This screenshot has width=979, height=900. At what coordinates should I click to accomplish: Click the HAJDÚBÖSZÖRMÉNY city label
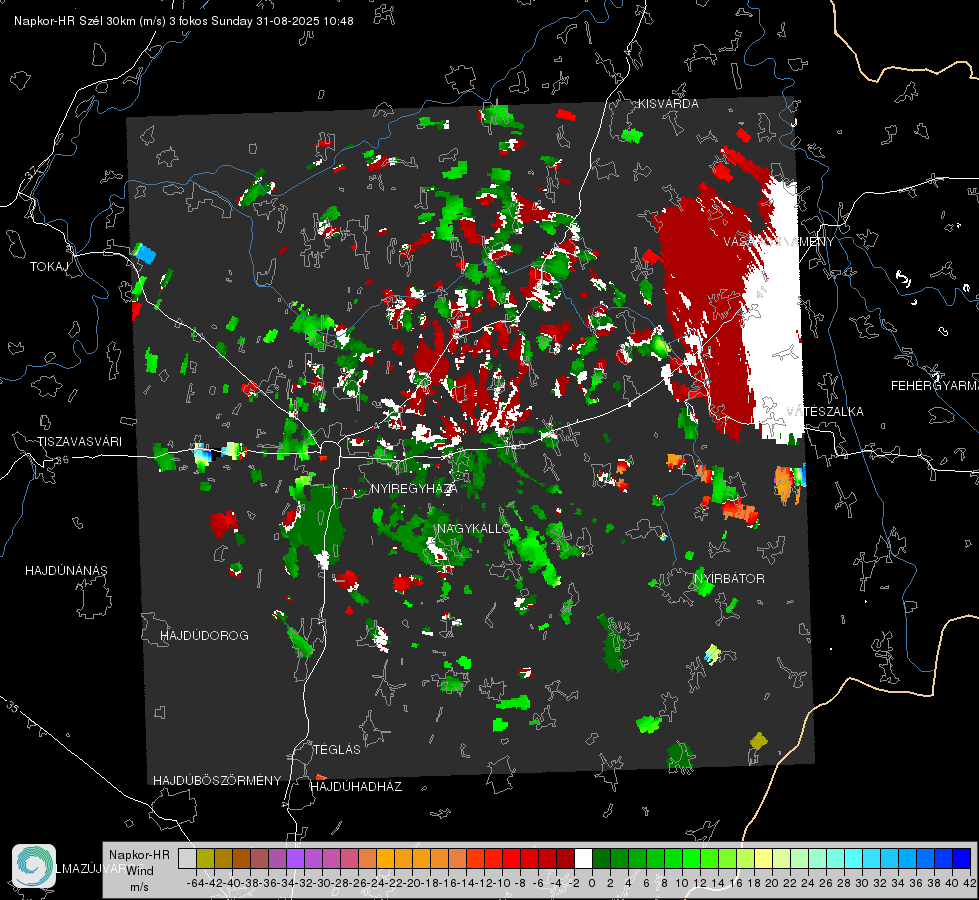coord(217,780)
